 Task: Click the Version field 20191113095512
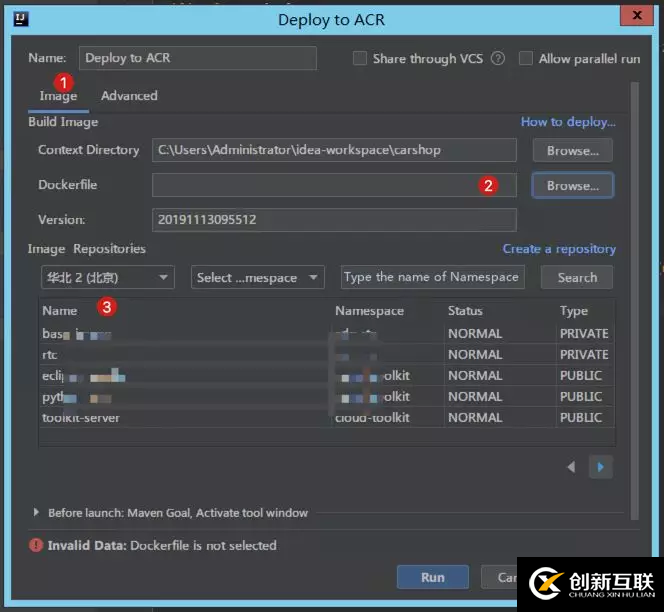[x=334, y=220]
